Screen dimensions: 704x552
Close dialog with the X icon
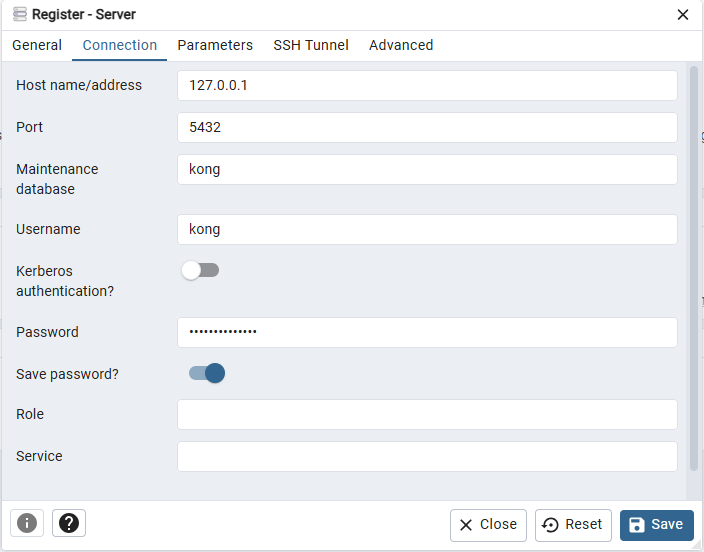[682, 15]
